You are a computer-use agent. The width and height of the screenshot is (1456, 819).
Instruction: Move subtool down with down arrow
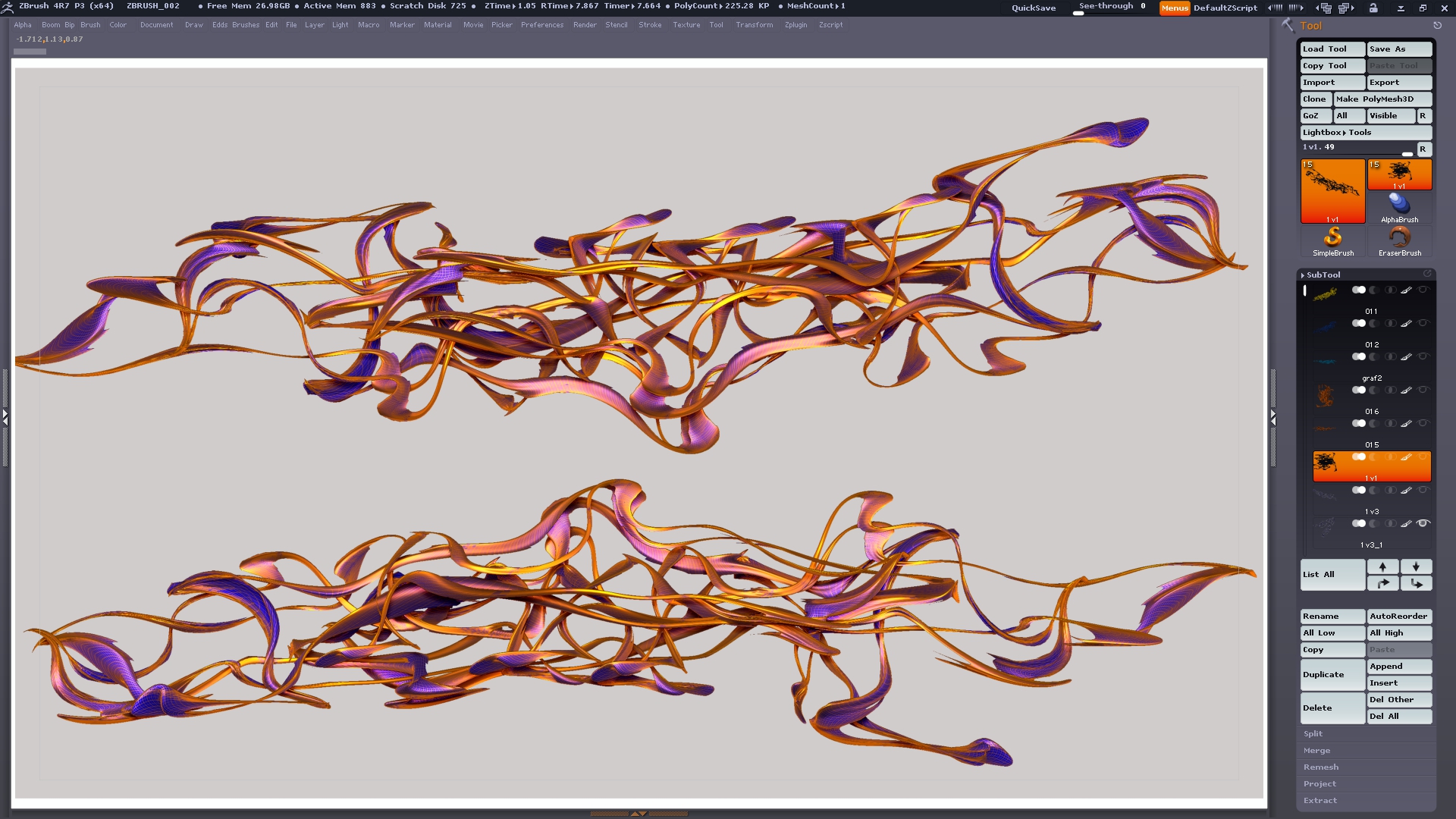(1416, 566)
